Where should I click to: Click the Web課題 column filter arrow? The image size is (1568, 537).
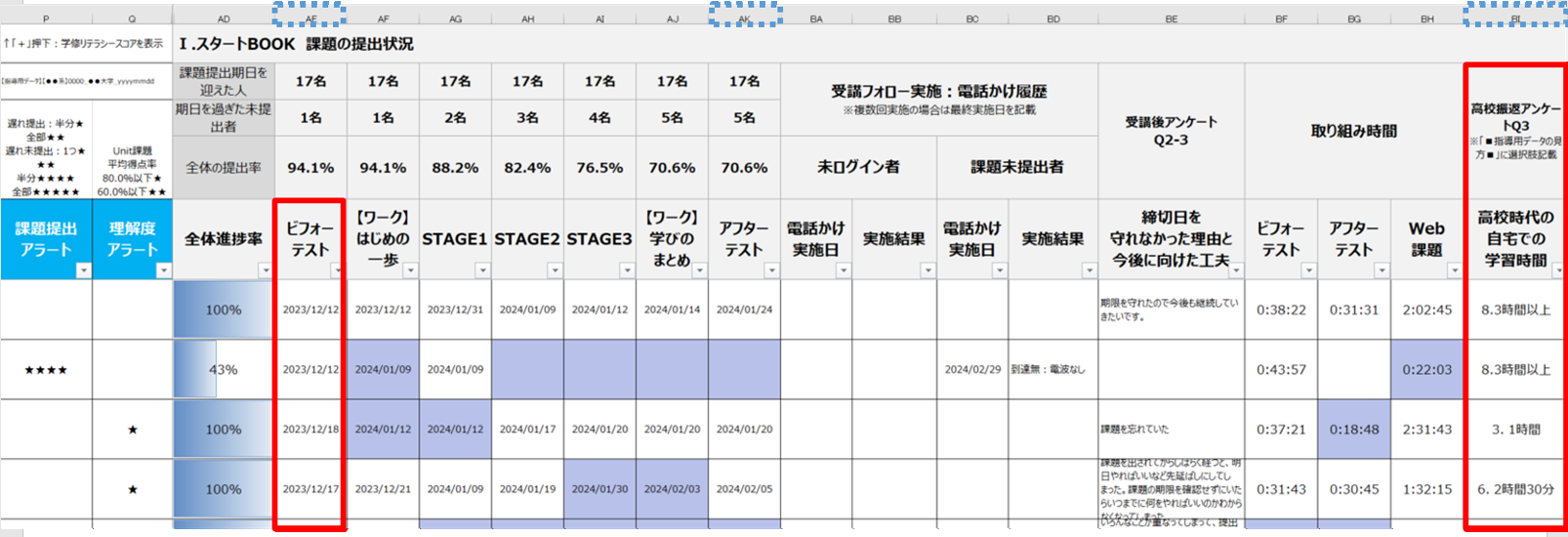[1454, 270]
